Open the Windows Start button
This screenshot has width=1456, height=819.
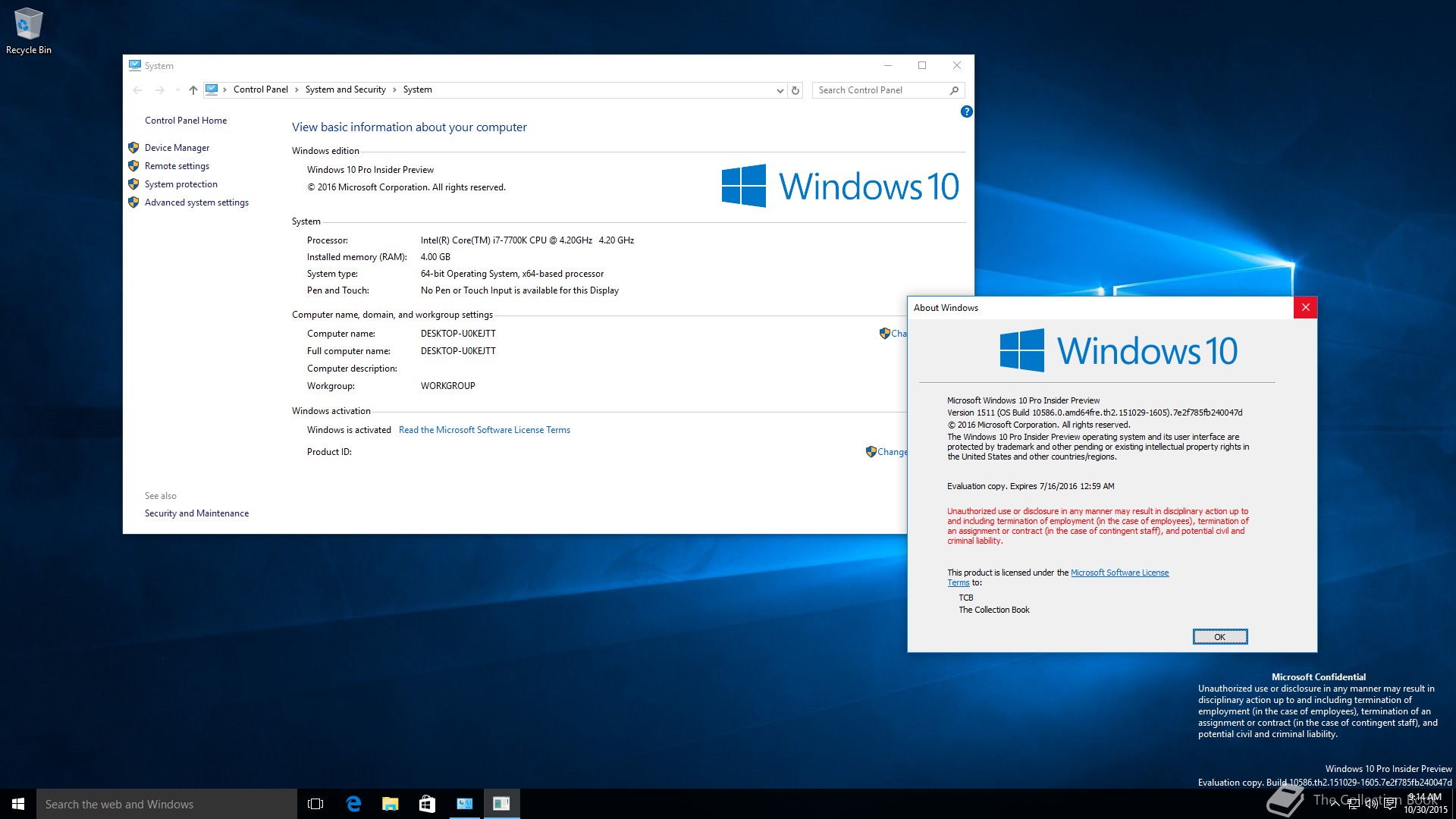[18, 804]
